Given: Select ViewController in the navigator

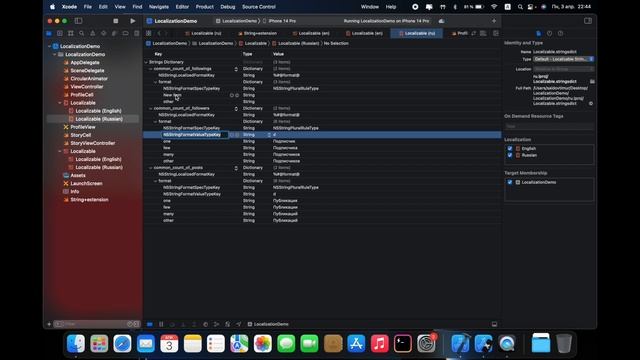Looking at the screenshot, I should click(x=87, y=87).
